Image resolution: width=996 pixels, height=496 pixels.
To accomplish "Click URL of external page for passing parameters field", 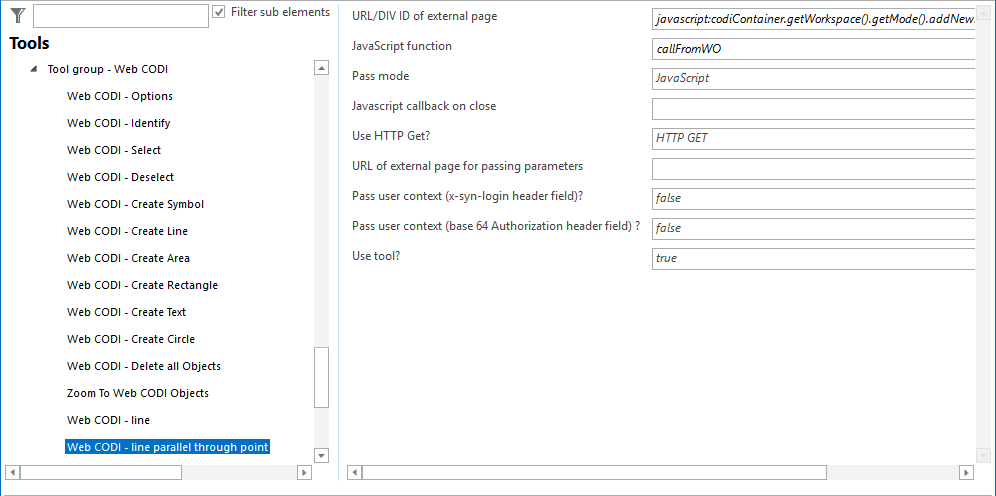I will 813,169.
